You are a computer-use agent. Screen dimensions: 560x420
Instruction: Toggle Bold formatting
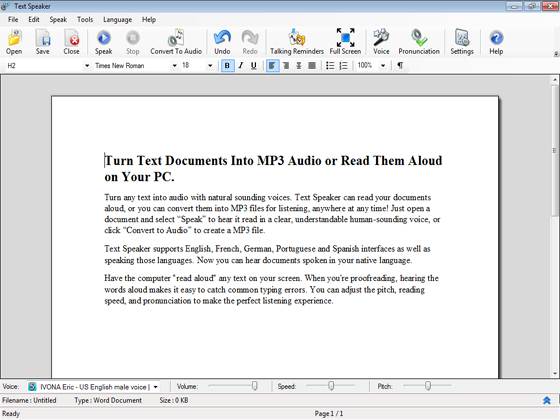pyautogui.click(x=227, y=65)
